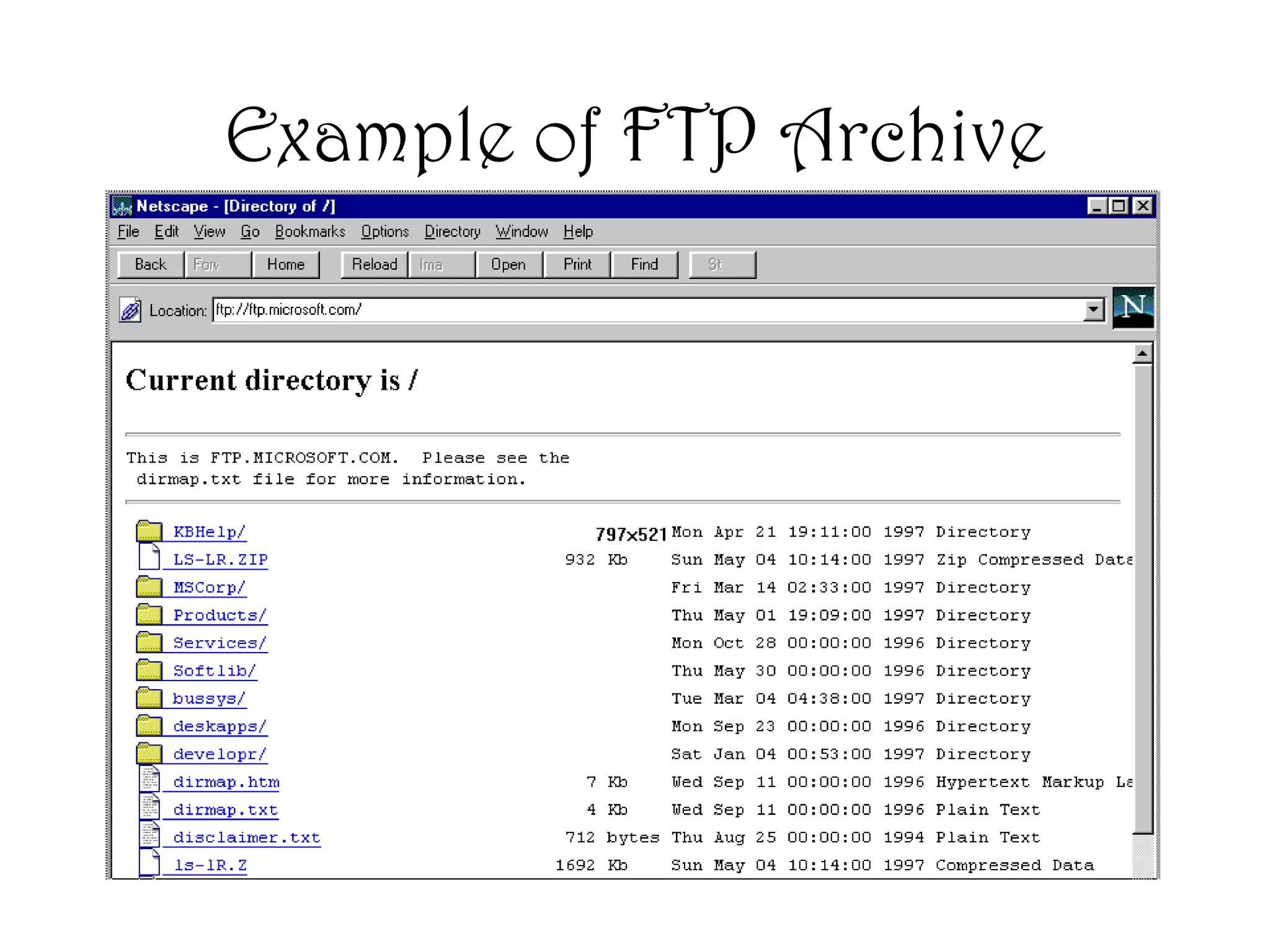Open the MSCorp/ directory link

tap(209, 588)
